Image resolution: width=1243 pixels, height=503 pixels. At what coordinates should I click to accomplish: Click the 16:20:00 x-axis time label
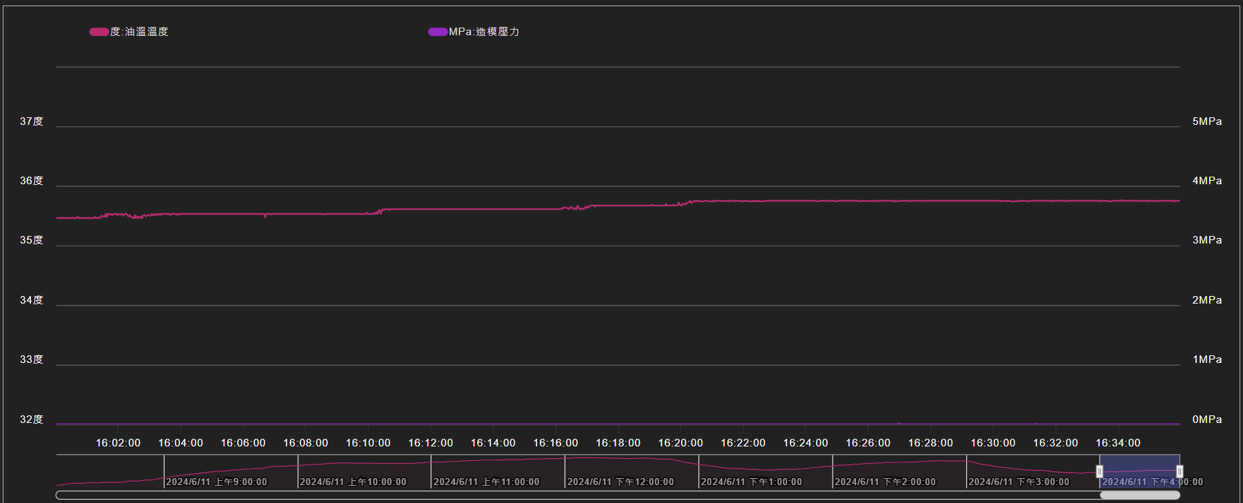680,443
